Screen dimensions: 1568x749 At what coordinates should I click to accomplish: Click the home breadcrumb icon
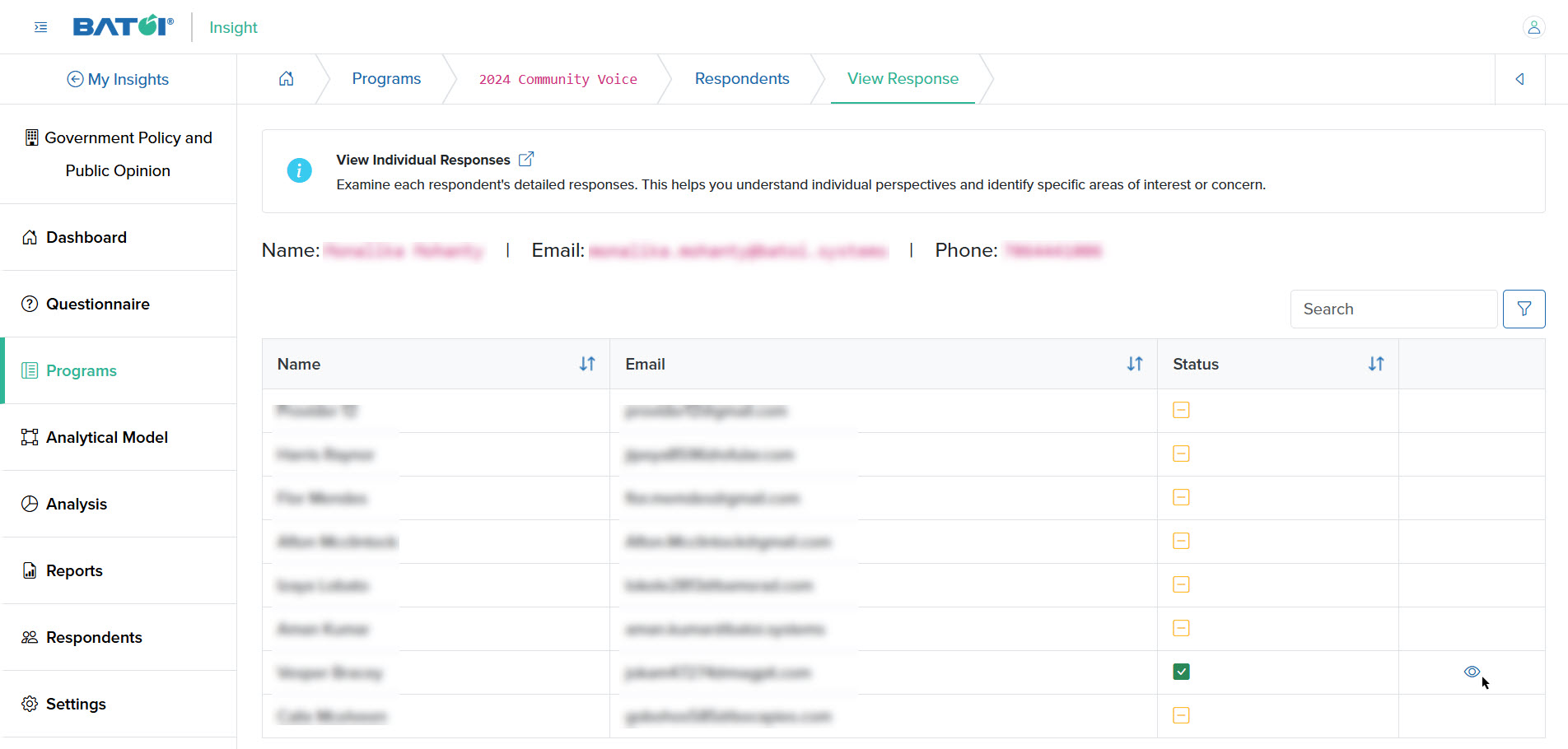(x=286, y=79)
